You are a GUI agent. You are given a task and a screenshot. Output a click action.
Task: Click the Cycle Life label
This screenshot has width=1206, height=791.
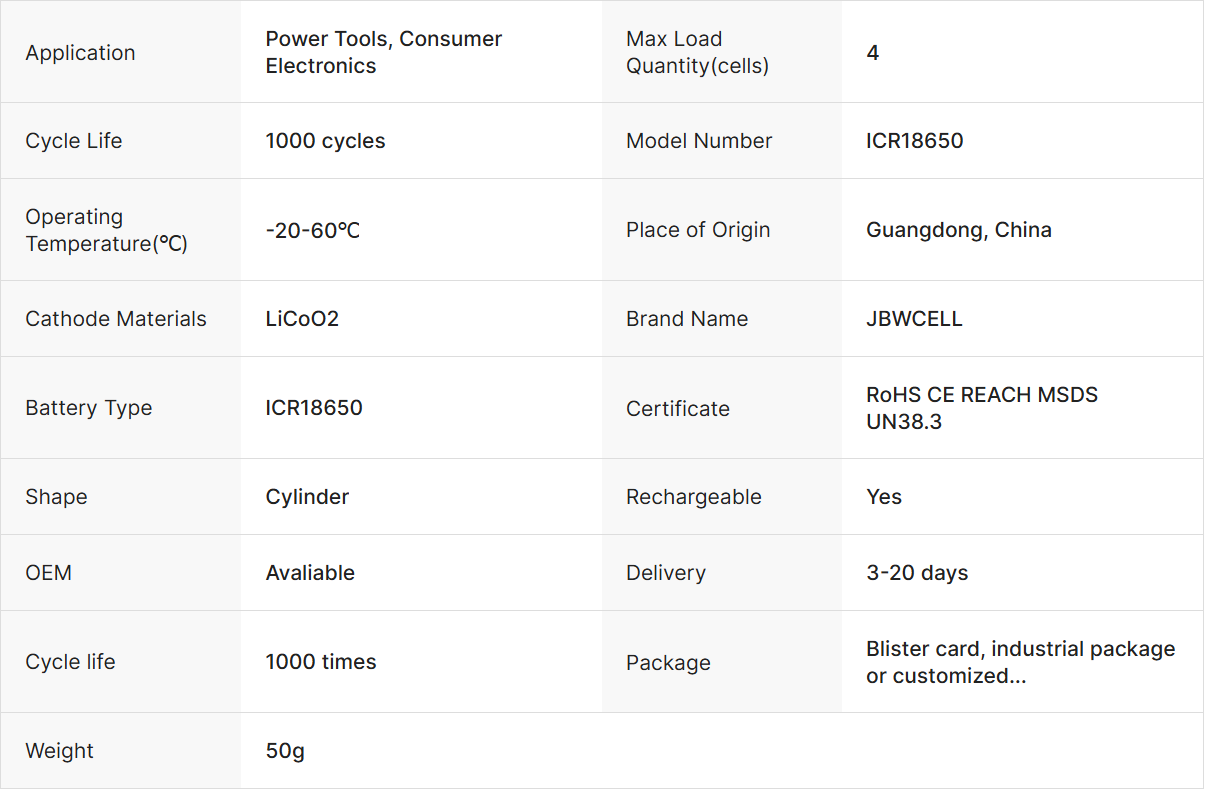74,141
